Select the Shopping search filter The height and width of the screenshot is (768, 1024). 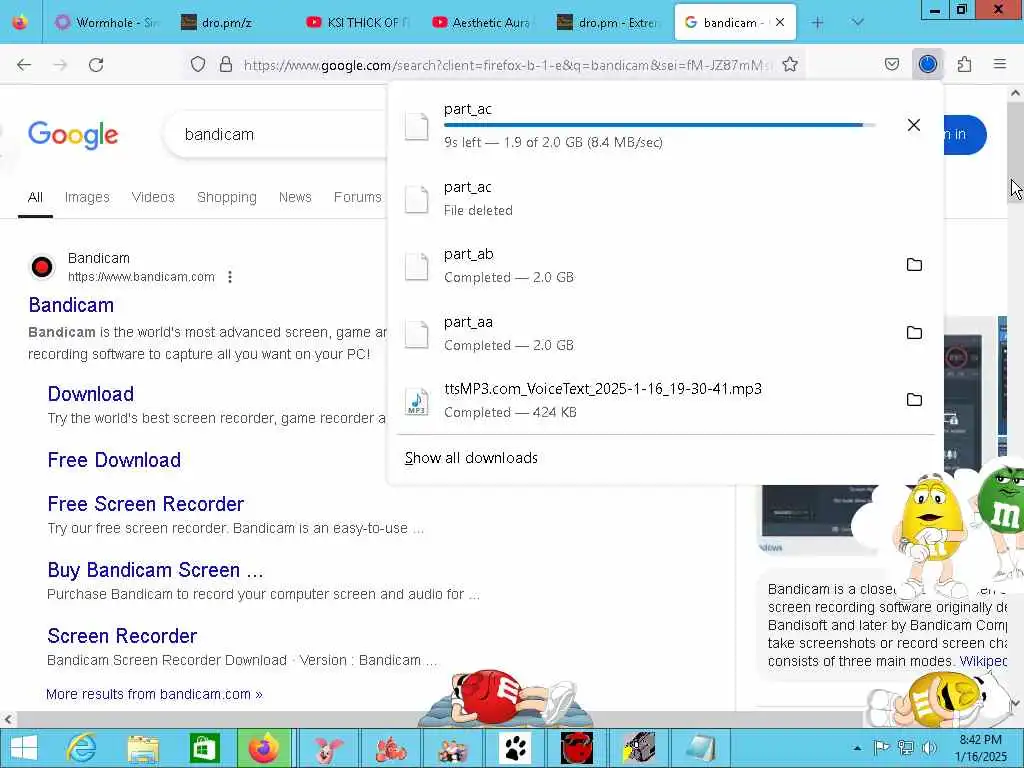(227, 197)
